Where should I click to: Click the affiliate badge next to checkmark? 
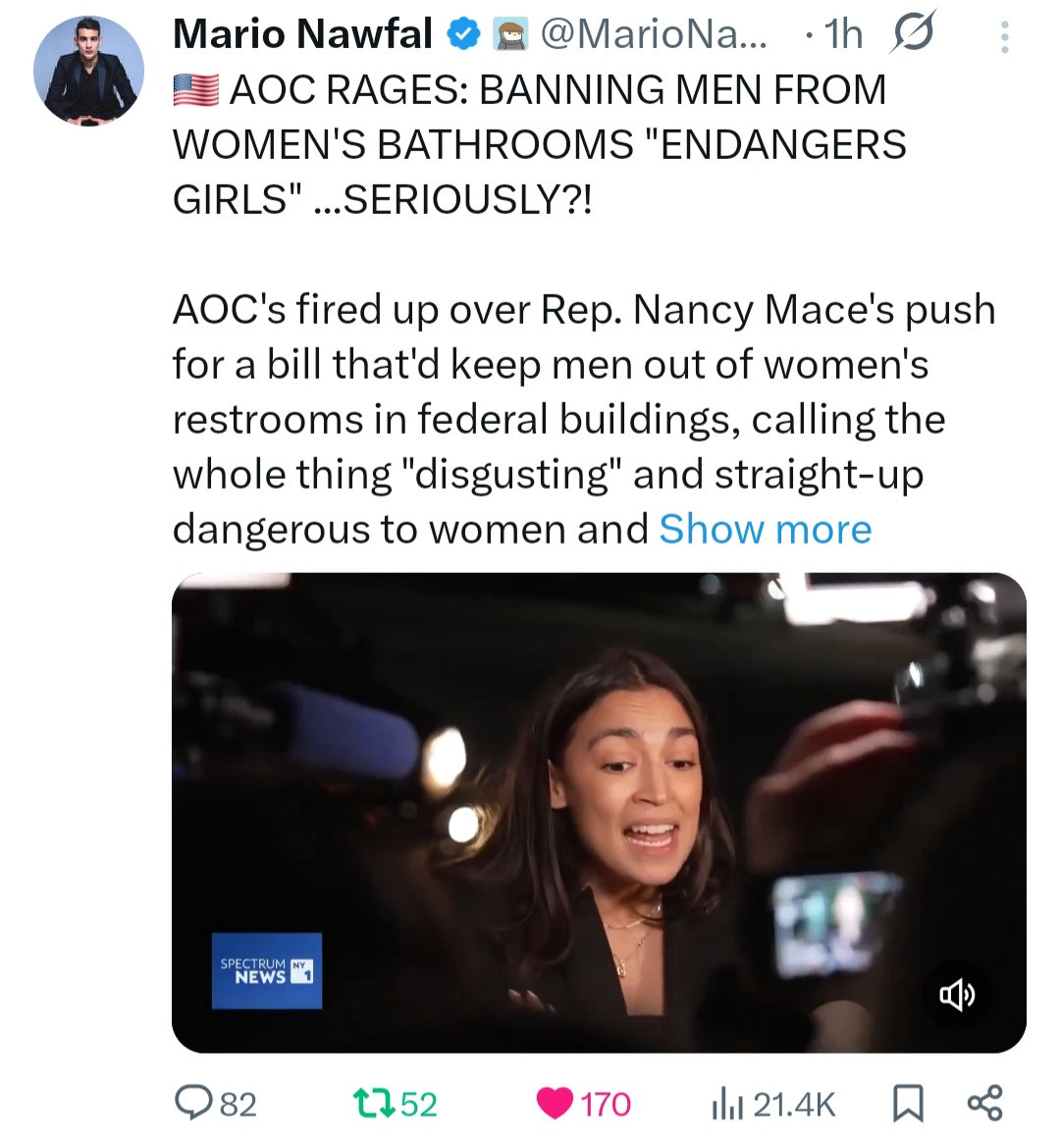tap(508, 36)
